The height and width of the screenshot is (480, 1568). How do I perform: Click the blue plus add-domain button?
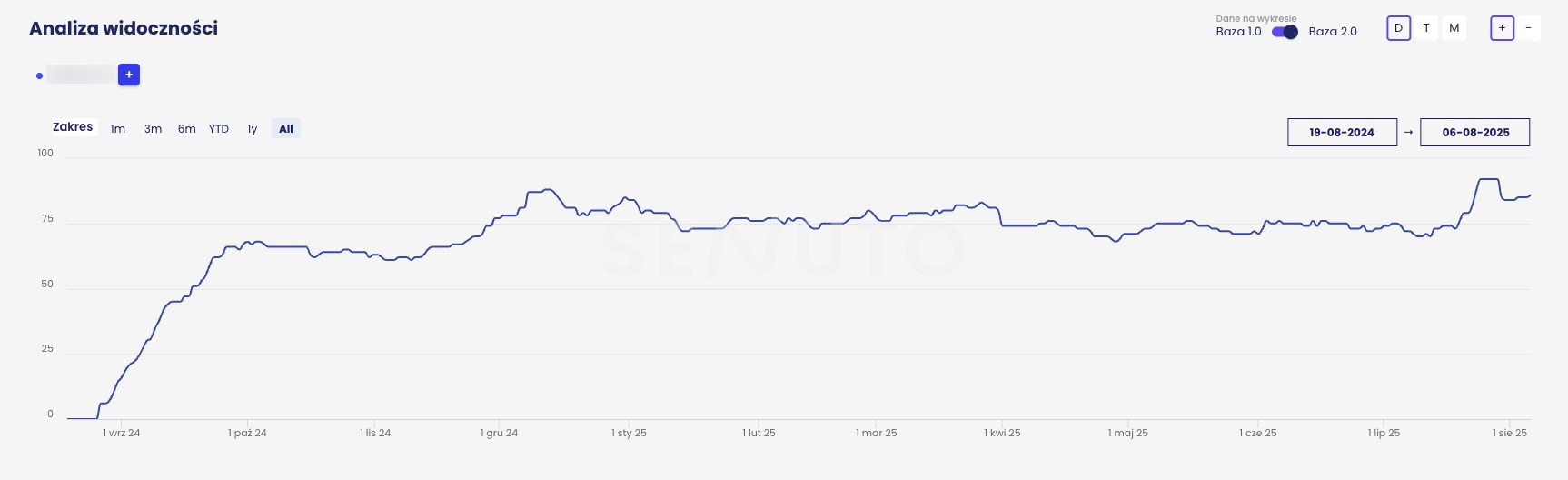pyautogui.click(x=129, y=75)
